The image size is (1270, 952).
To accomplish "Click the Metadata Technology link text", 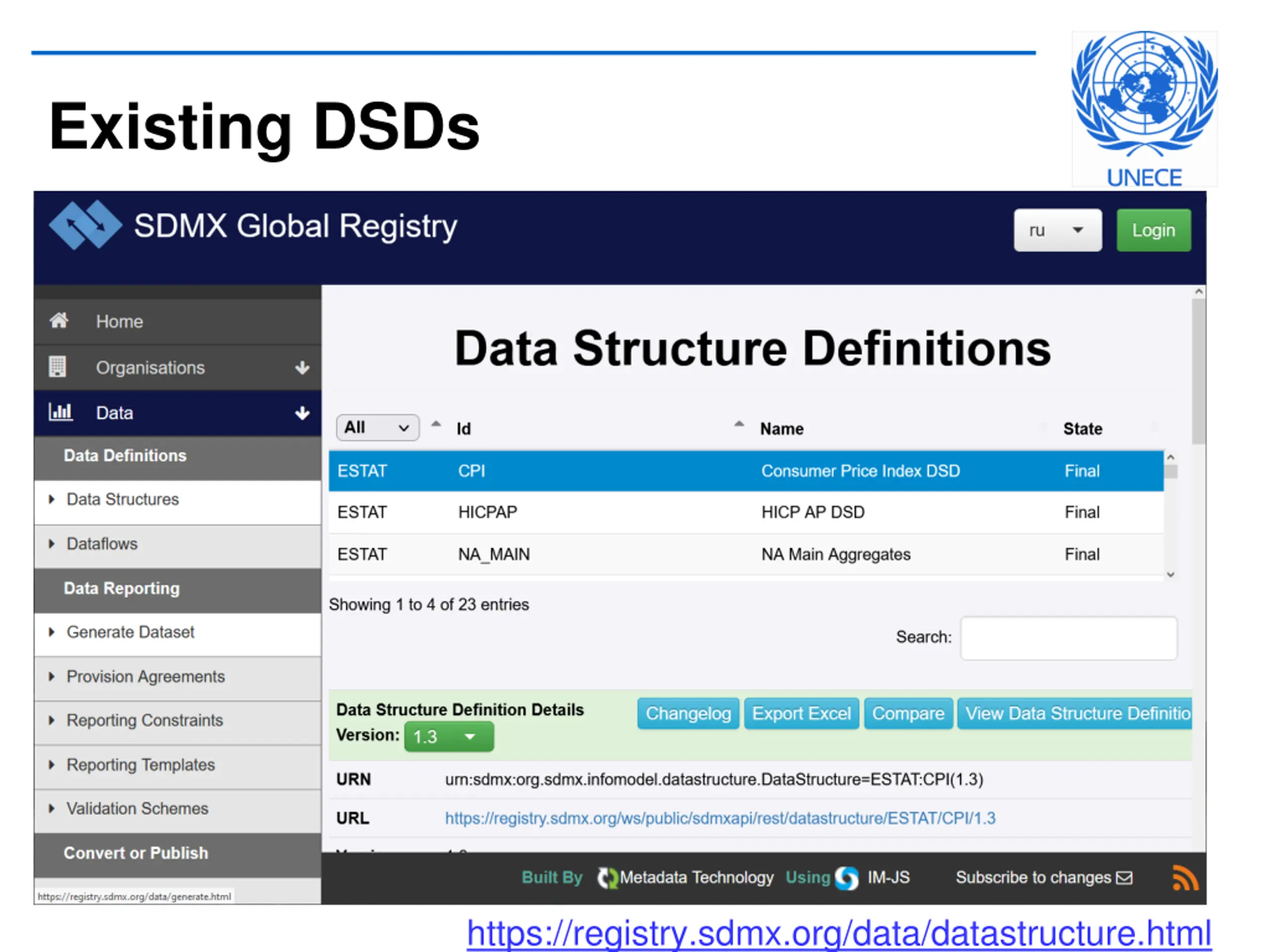I will 697,878.
